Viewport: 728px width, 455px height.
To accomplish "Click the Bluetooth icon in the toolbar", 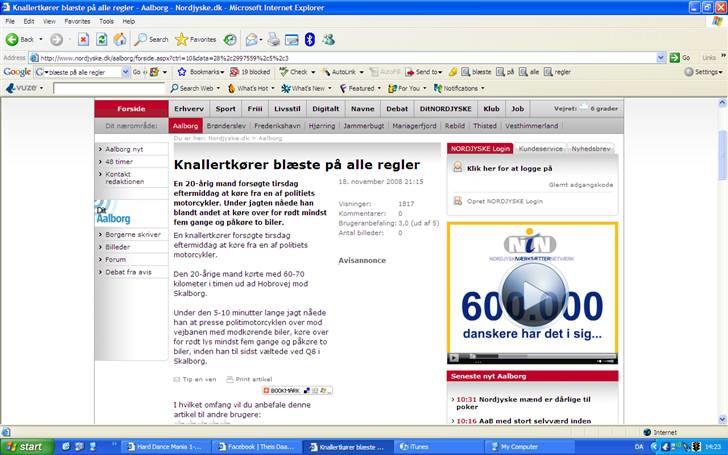I will coord(310,39).
